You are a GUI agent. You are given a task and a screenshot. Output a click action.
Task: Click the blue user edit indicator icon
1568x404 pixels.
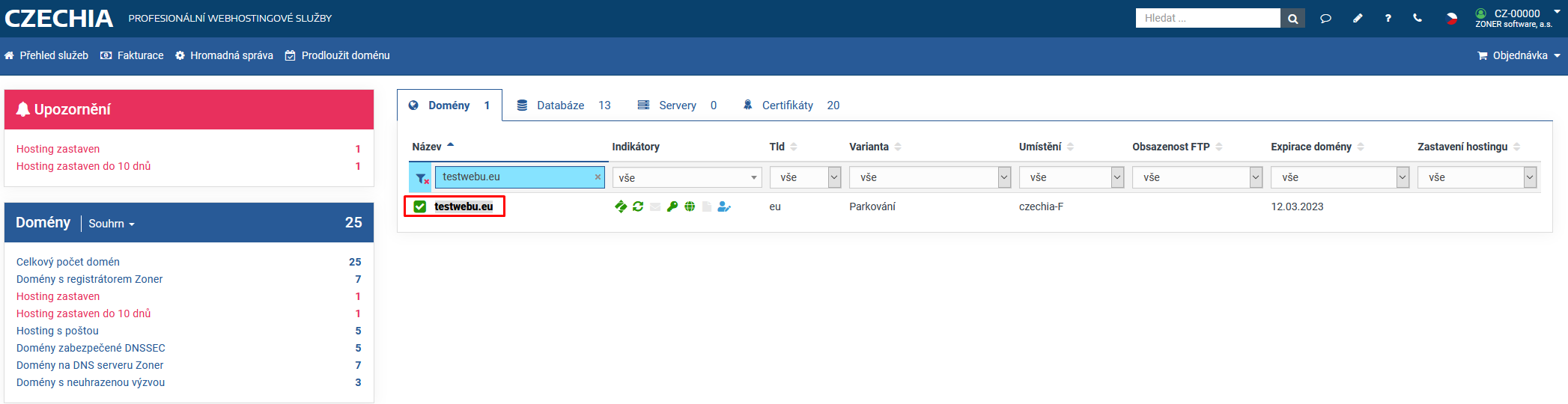point(723,206)
